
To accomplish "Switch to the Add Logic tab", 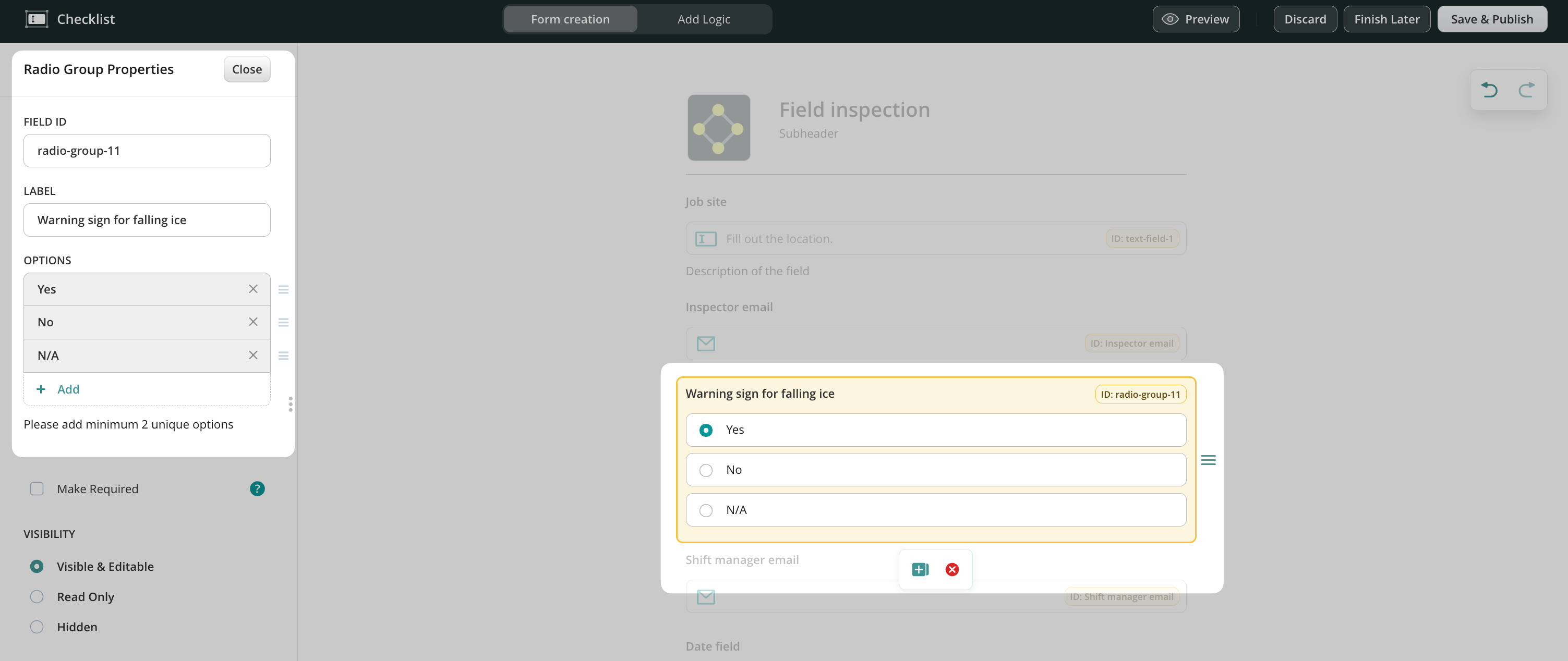I will [703, 19].
